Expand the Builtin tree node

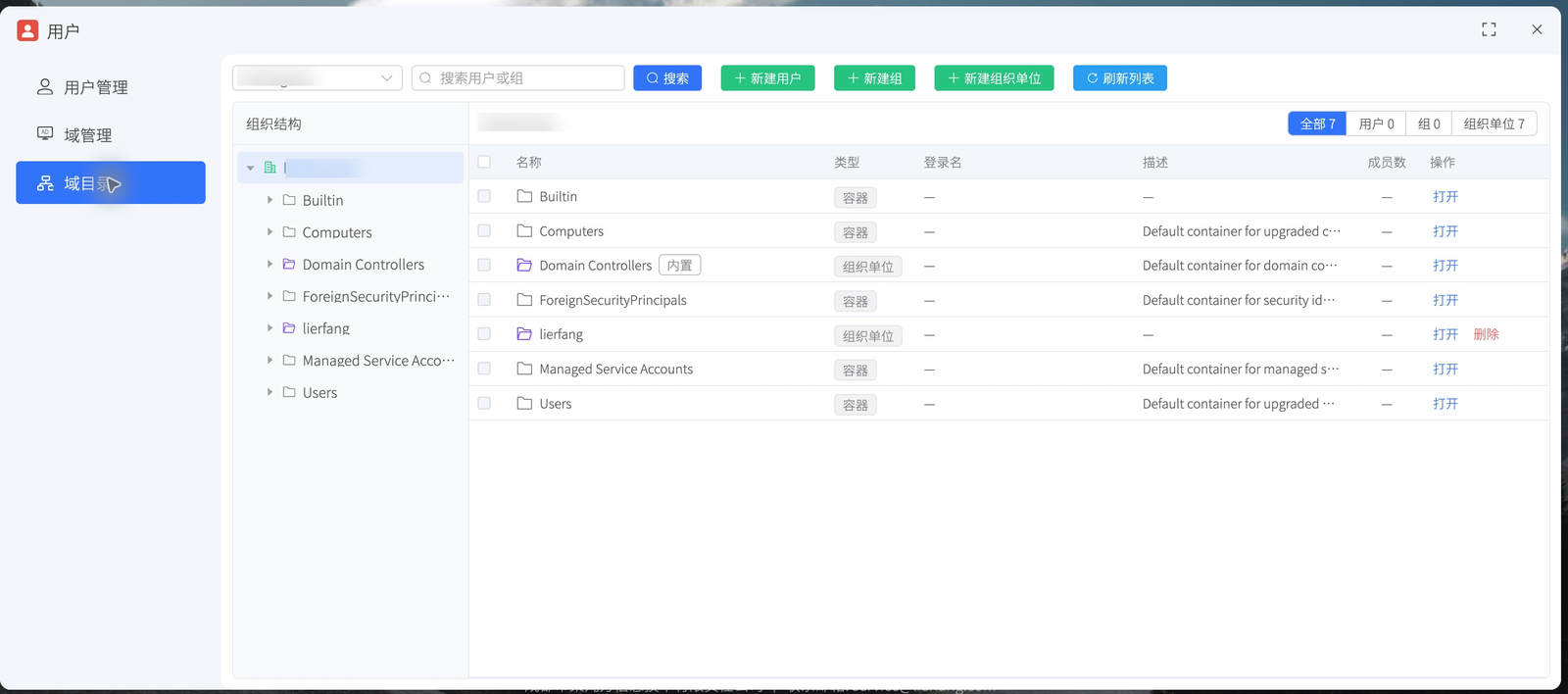click(x=269, y=200)
